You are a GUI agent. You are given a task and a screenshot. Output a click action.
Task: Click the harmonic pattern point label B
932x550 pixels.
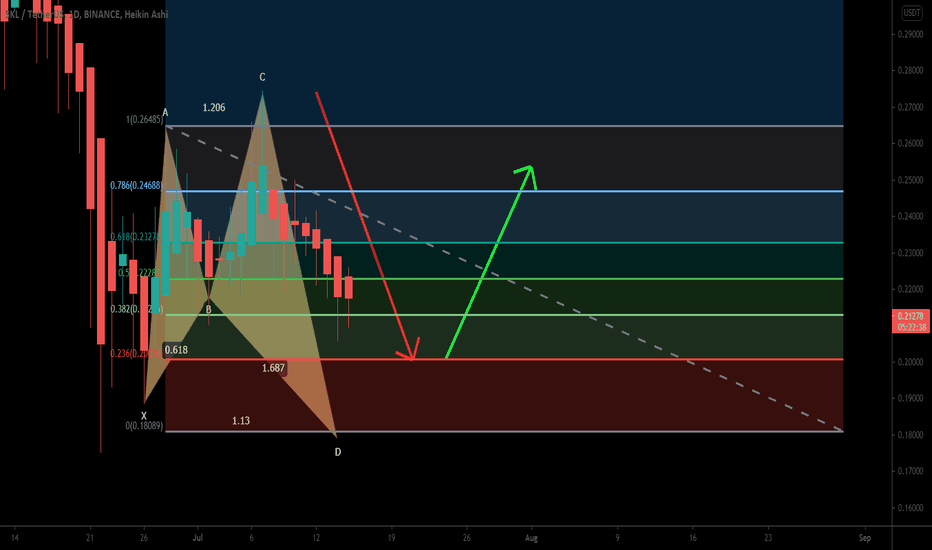(208, 309)
